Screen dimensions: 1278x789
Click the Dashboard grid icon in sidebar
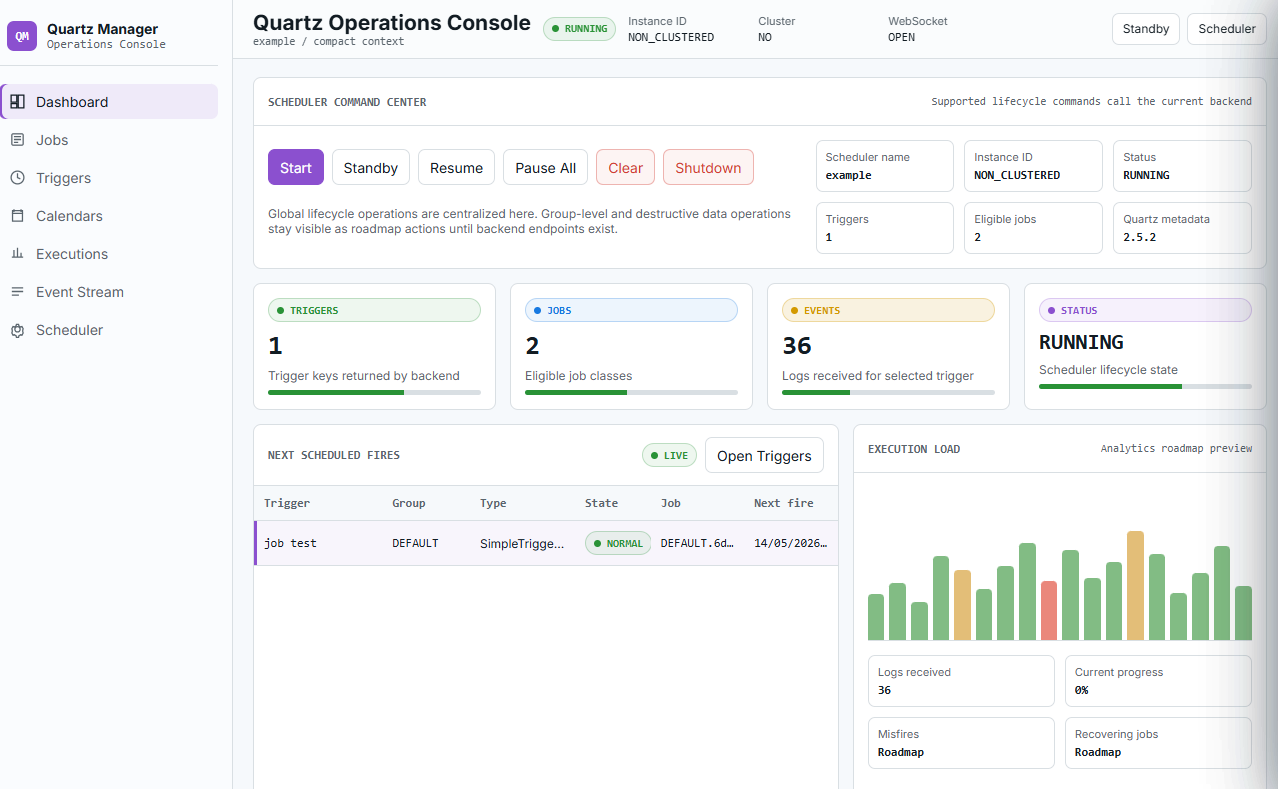click(17, 102)
